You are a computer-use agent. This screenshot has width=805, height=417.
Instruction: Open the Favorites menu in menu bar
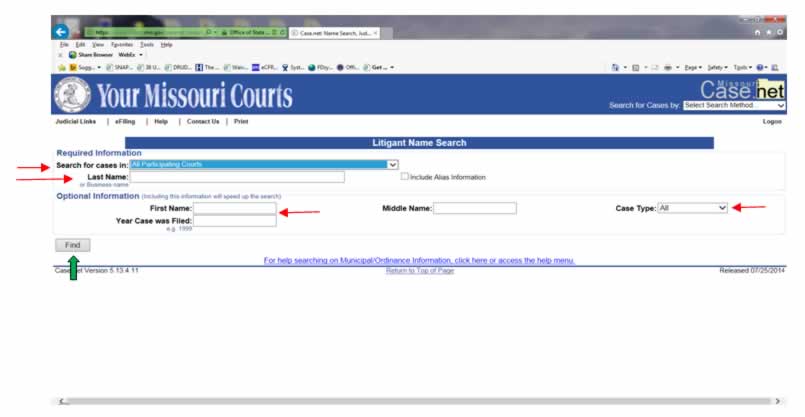(x=122, y=45)
